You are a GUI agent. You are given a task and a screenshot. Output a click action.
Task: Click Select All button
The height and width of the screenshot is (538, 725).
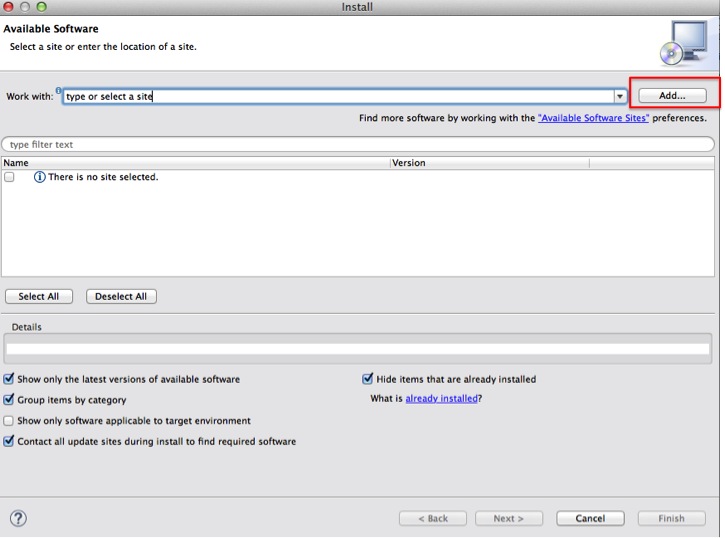[39, 296]
